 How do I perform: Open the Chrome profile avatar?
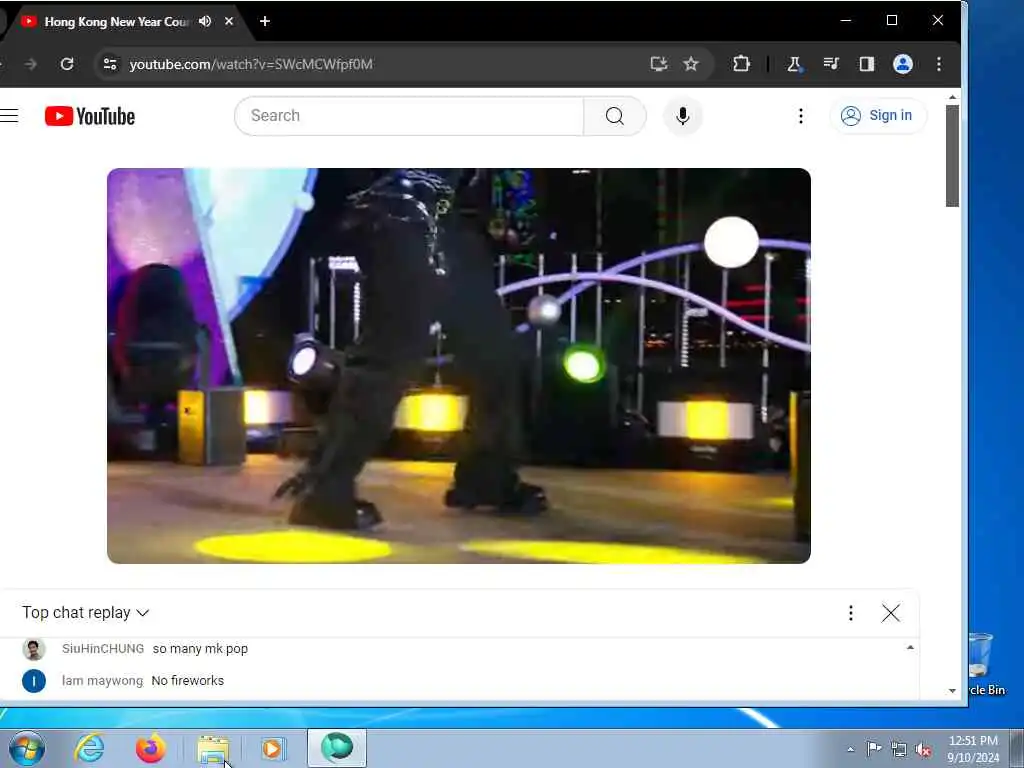tap(903, 64)
